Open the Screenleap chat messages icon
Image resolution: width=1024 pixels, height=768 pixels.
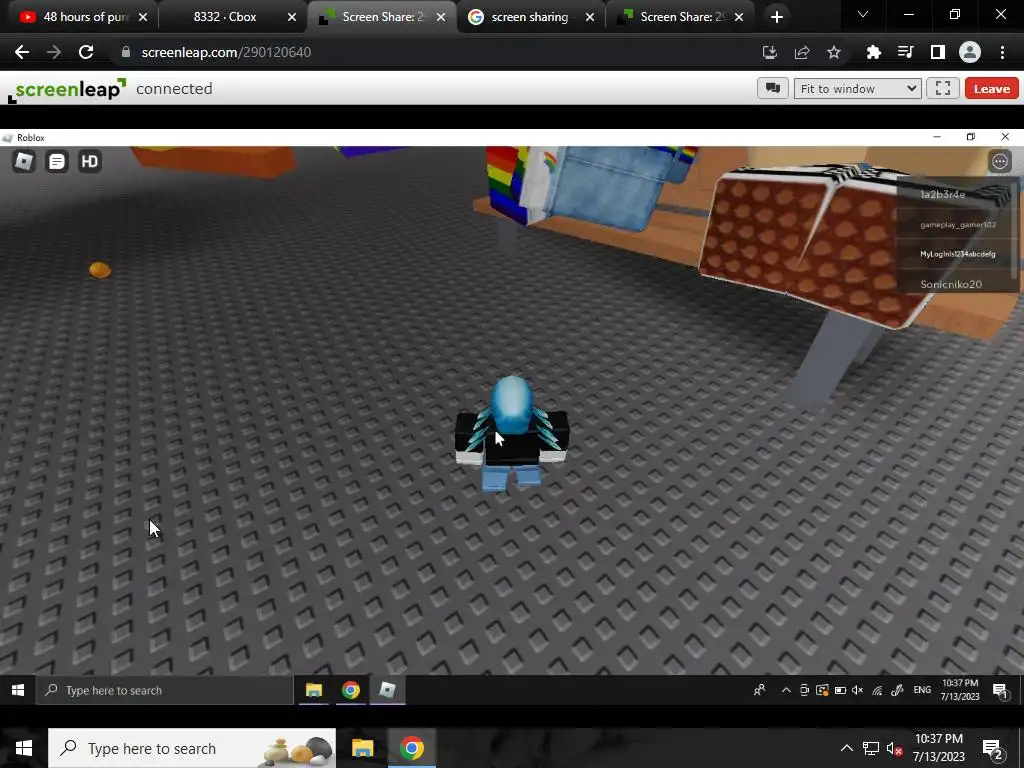tap(773, 88)
